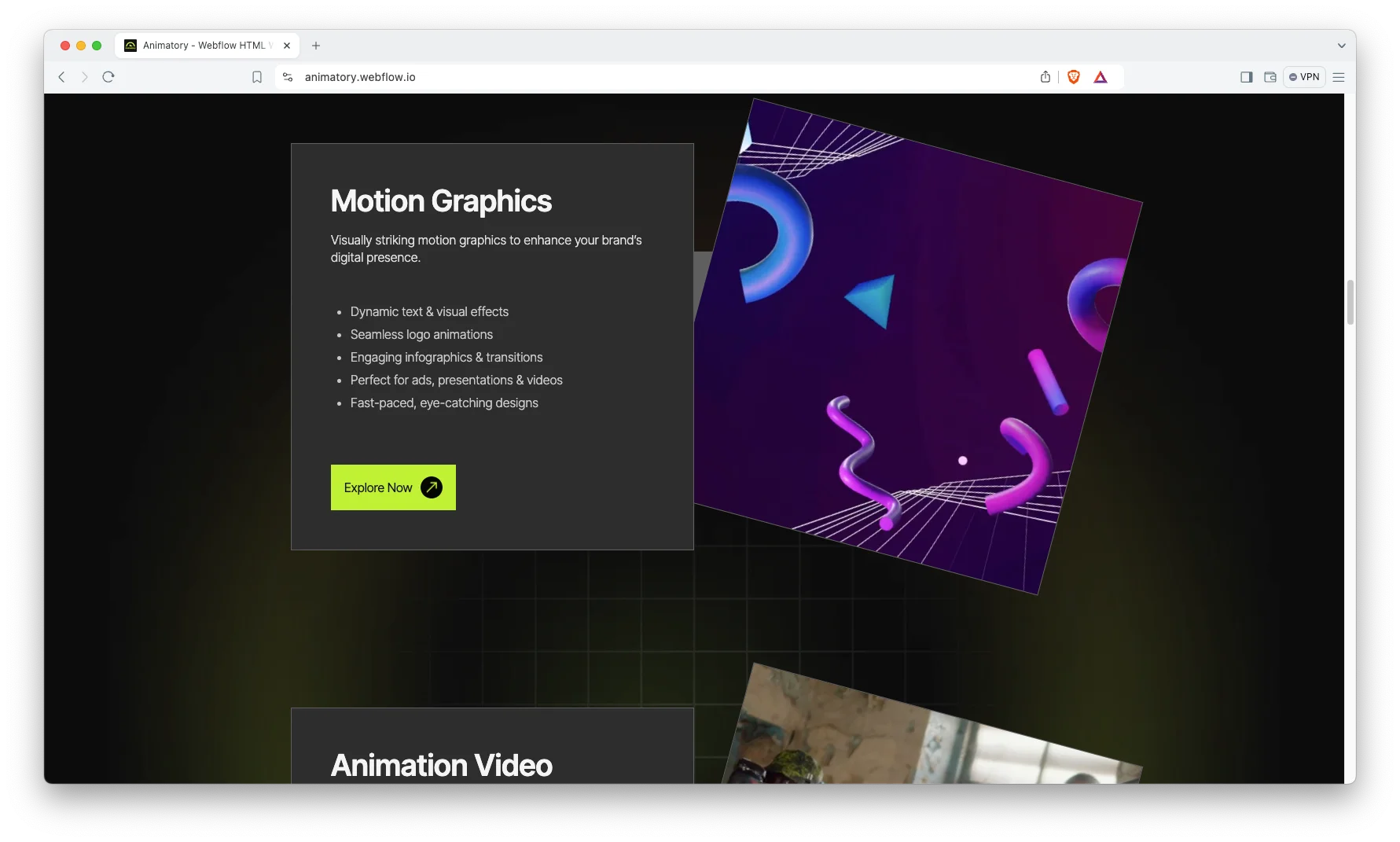This screenshot has height=842, width=1400.
Task: Click the page's vertical scrollbar thumb
Action: pyautogui.click(x=1350, y=302)
